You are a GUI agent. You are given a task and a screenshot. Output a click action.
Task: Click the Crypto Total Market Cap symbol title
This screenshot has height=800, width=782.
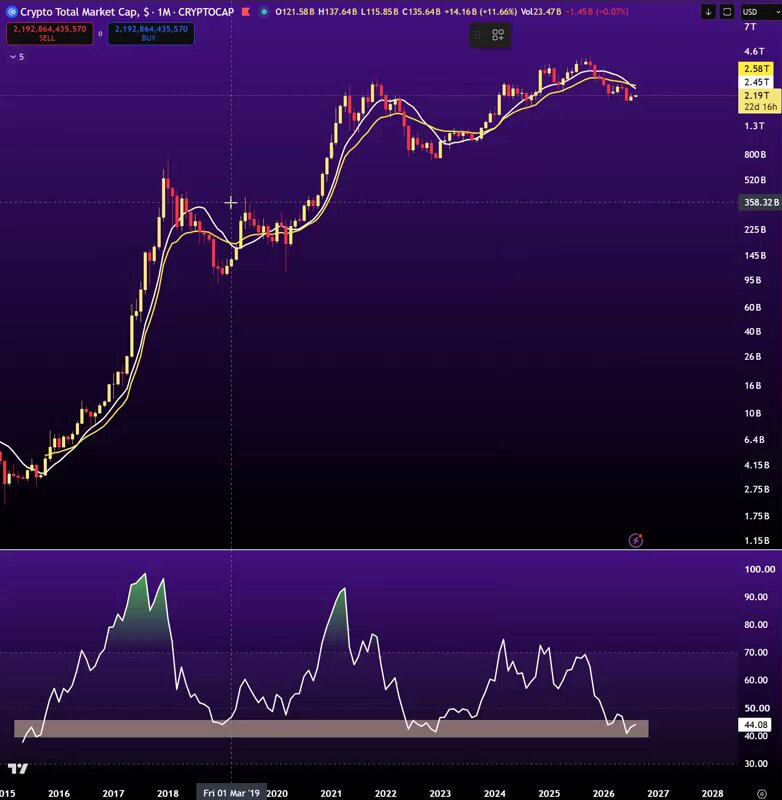79,12
